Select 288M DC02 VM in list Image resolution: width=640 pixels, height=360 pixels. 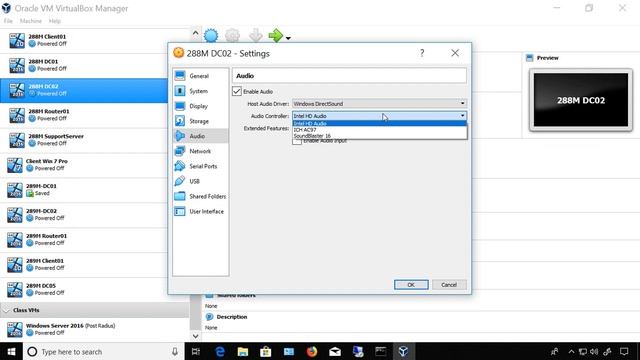tap(84, 90)
